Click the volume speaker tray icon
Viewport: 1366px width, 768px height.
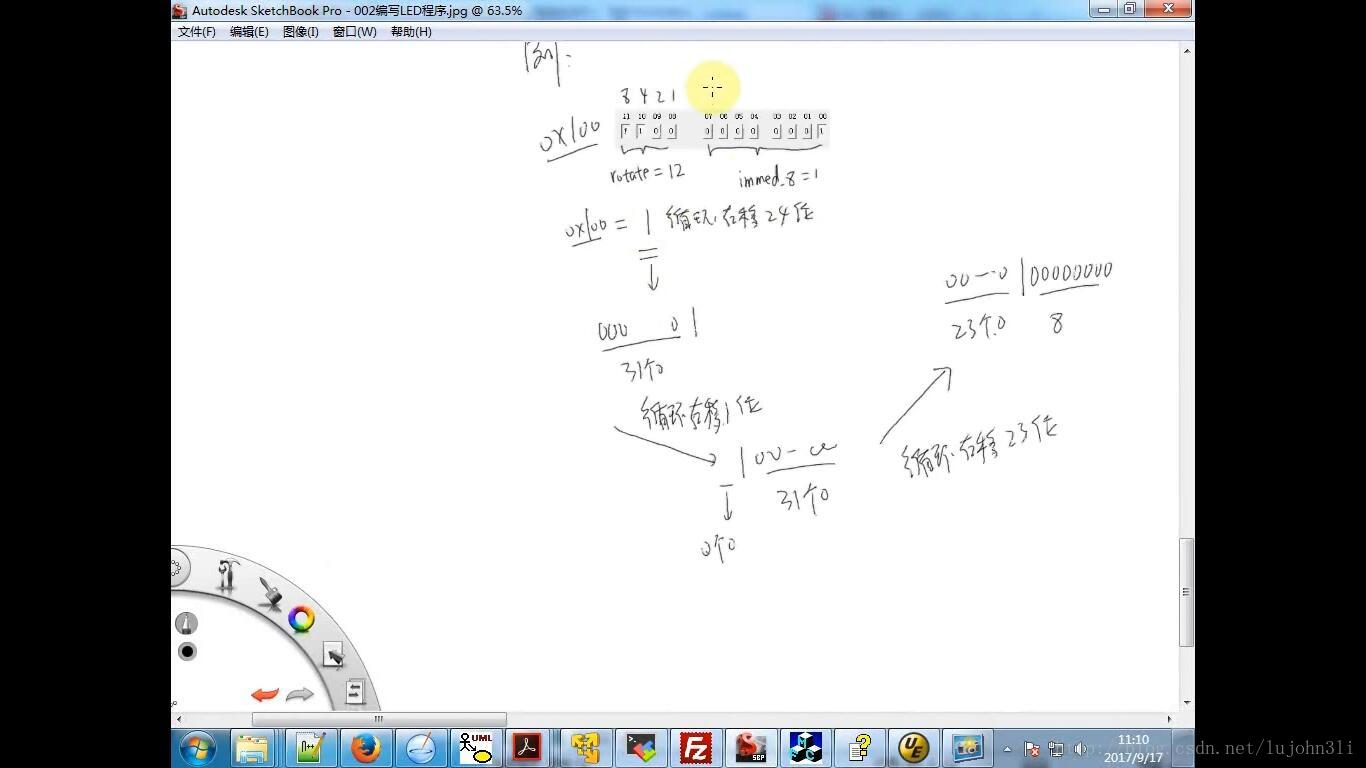1080,749
